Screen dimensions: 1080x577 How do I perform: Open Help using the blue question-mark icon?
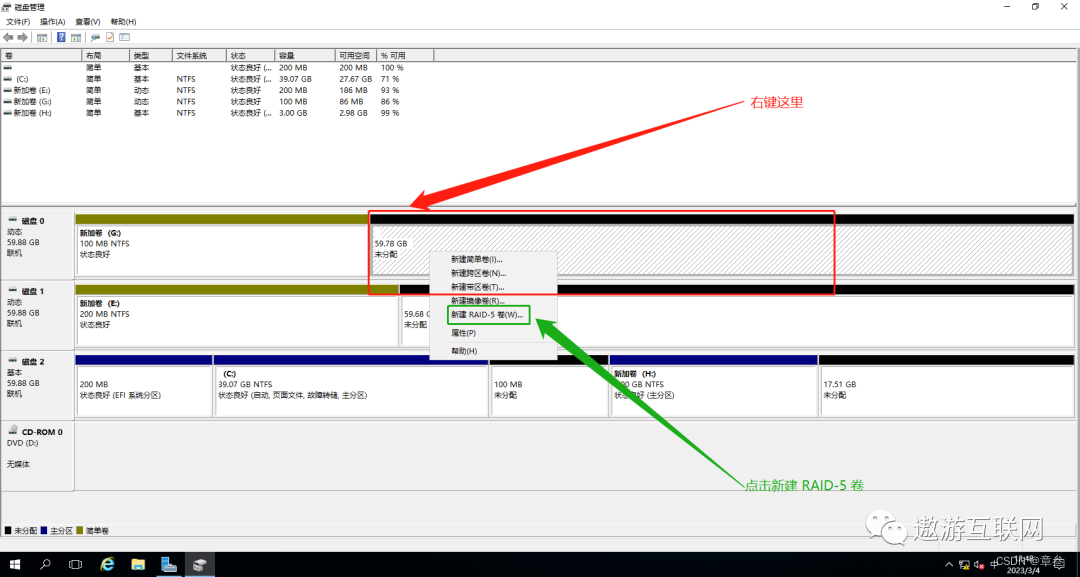(x=61, y=37)
